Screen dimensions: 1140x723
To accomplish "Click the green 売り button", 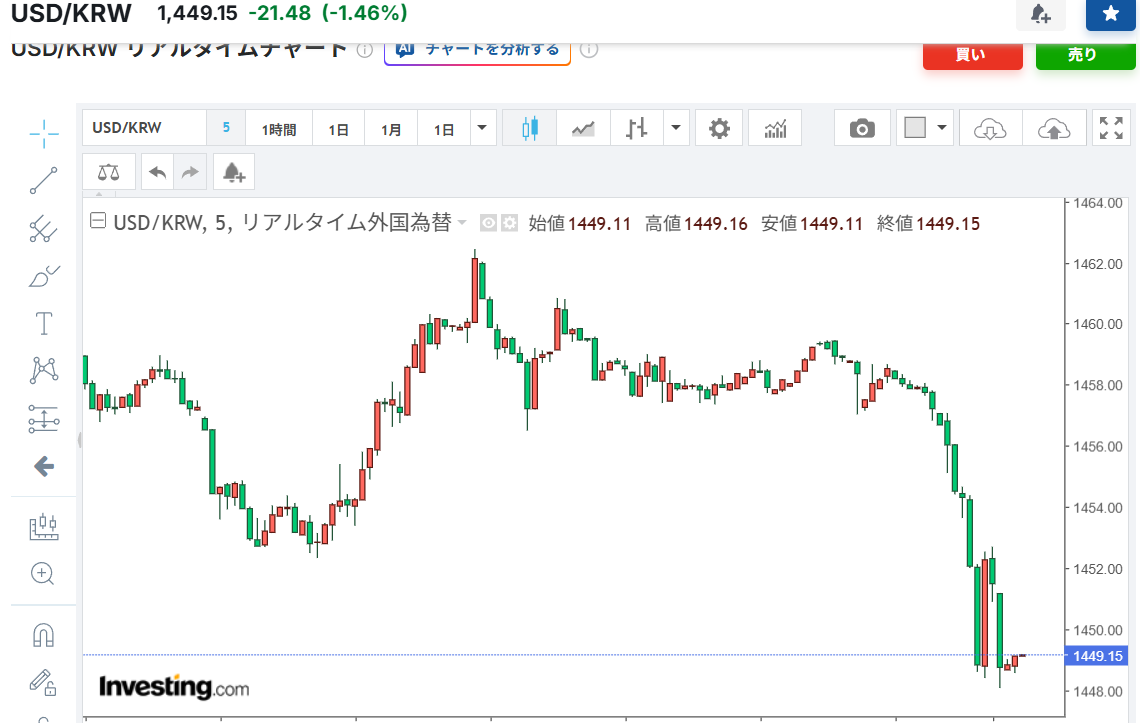I will pyautogui.click(x=1085, y=55).
